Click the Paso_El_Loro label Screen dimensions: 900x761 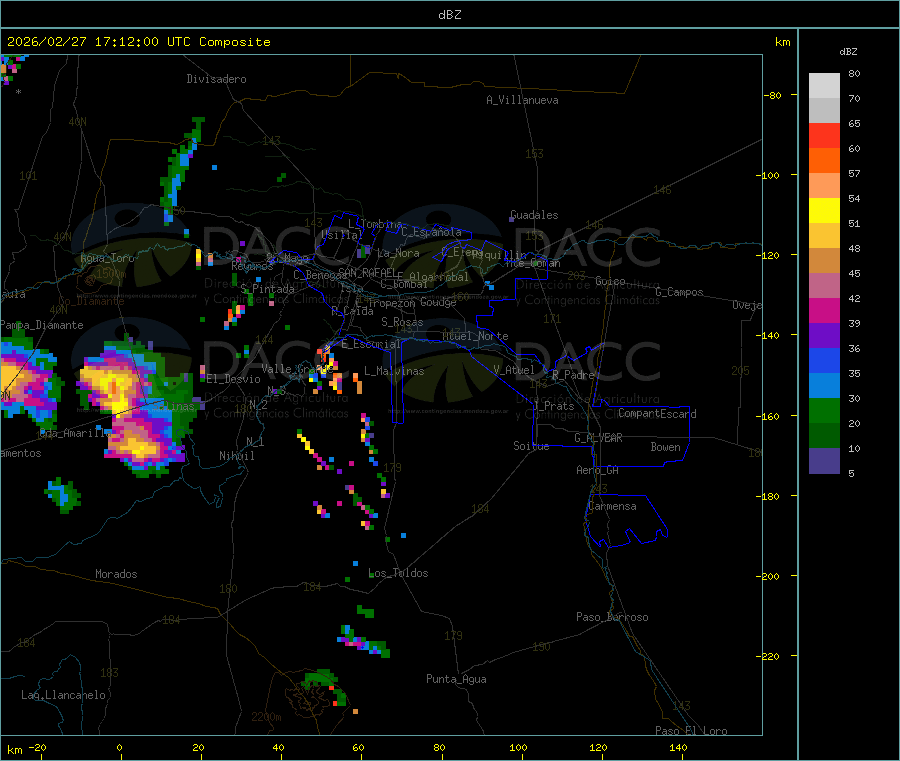point(691,731)
